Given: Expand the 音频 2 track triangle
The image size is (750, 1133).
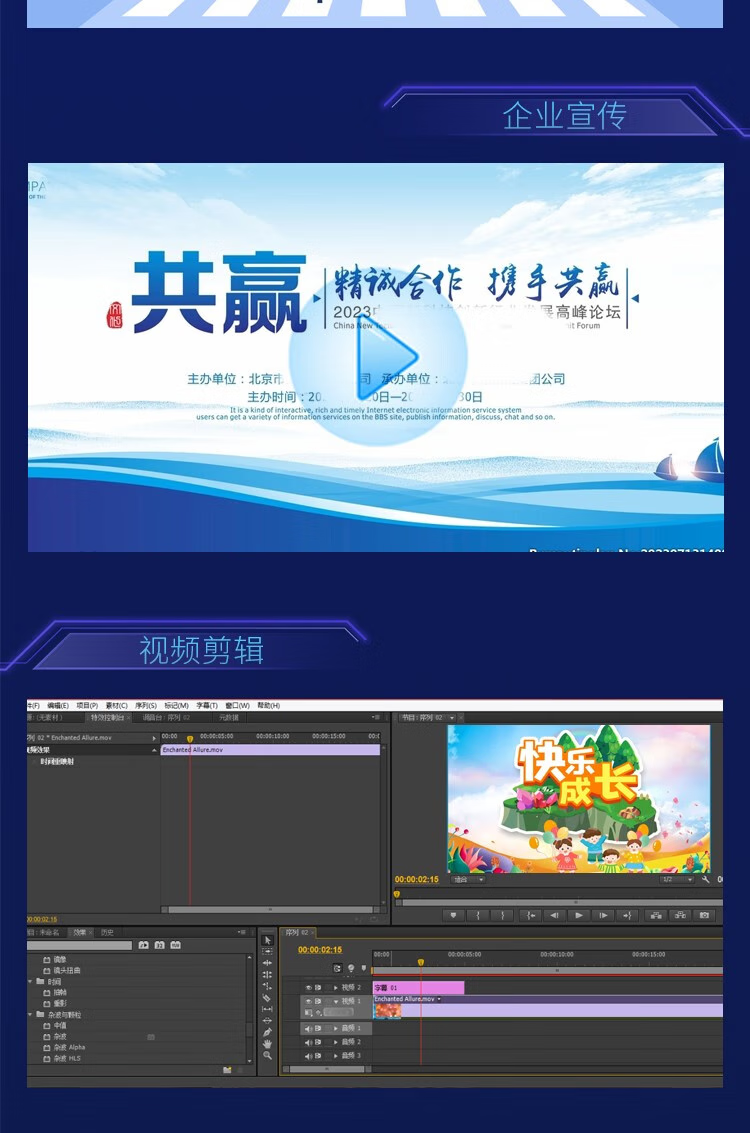Looking at the screenshot, I should click(x=336, y=1042).
